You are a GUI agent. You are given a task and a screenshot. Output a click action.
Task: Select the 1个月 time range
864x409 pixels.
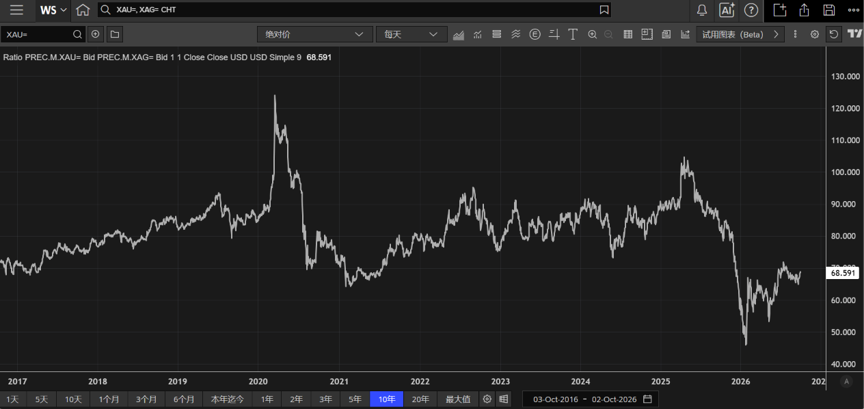(x=109, y=399)
